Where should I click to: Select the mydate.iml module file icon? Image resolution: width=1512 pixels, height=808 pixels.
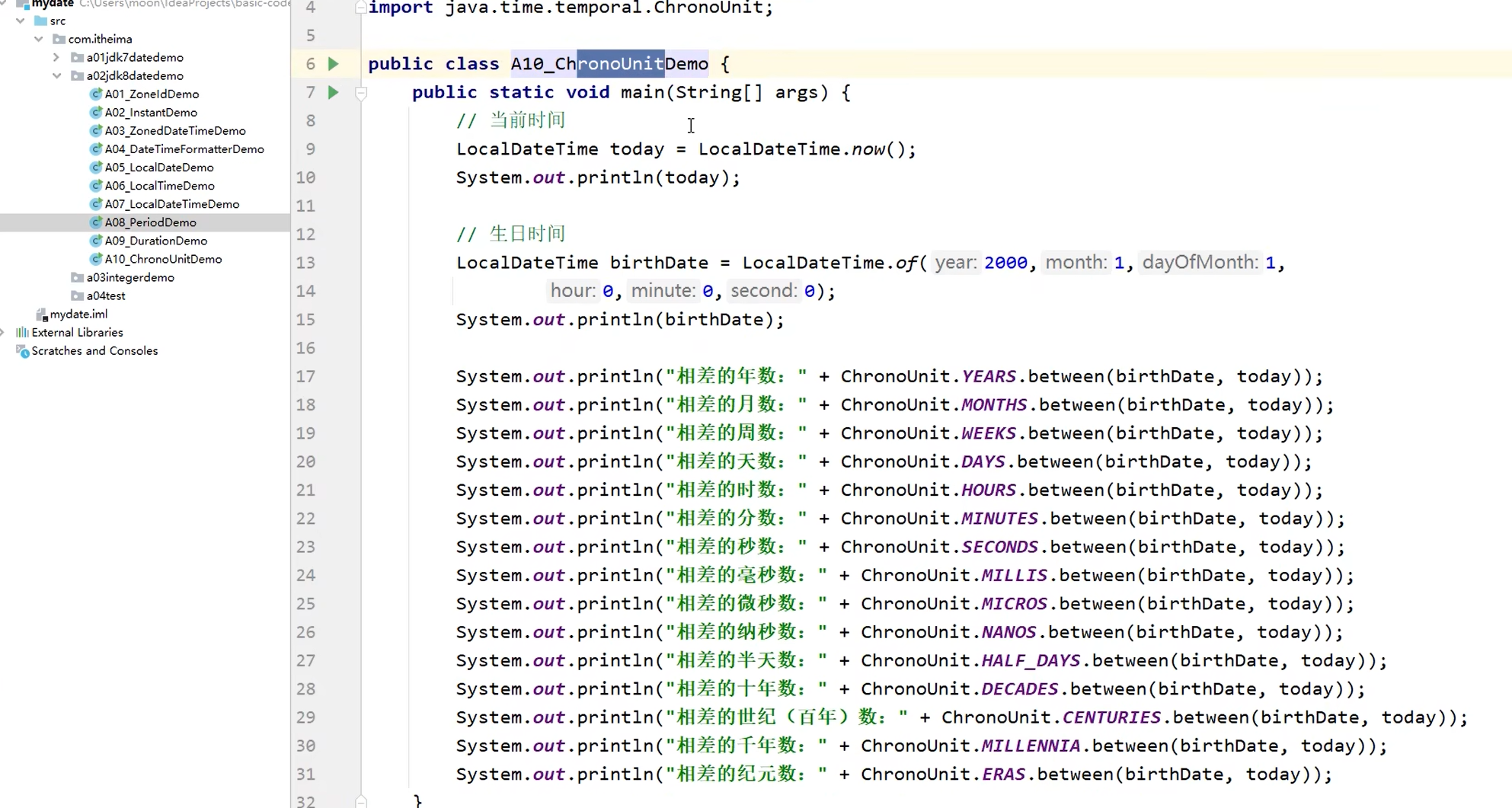(42, 313)
